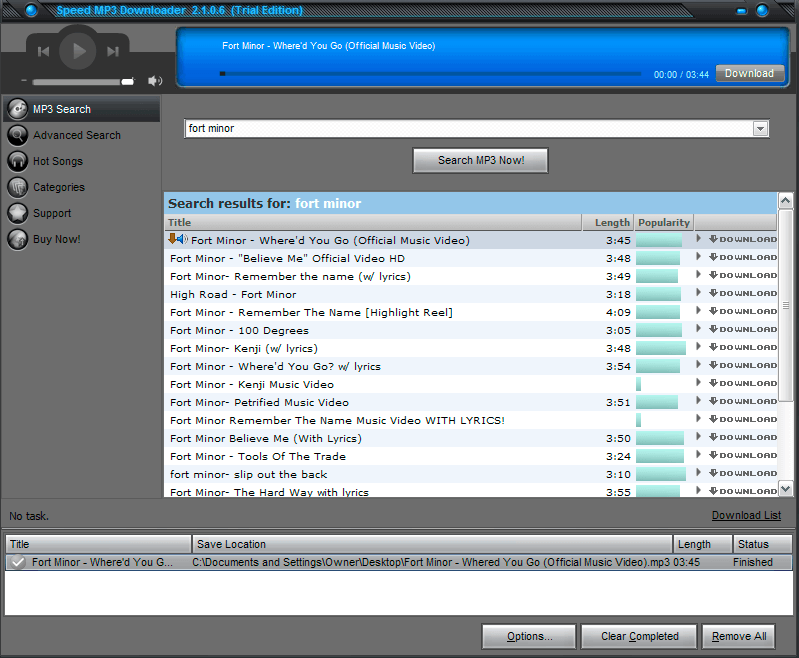The width and height of the screenshot is (799, 658).
Task: Click the Status column header
Action: [x=762, y=544]
